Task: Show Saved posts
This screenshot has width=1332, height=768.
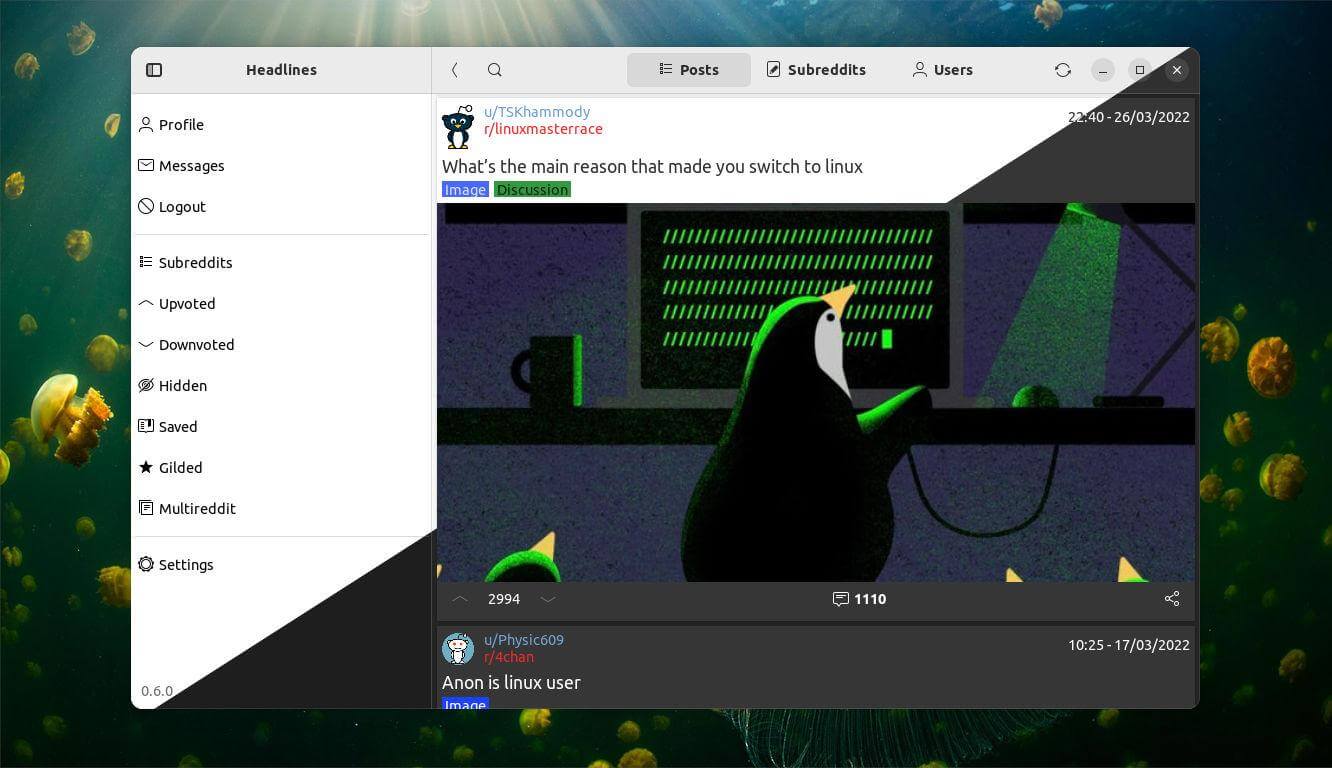Action: pyautogui.click(x=281, y=427)
